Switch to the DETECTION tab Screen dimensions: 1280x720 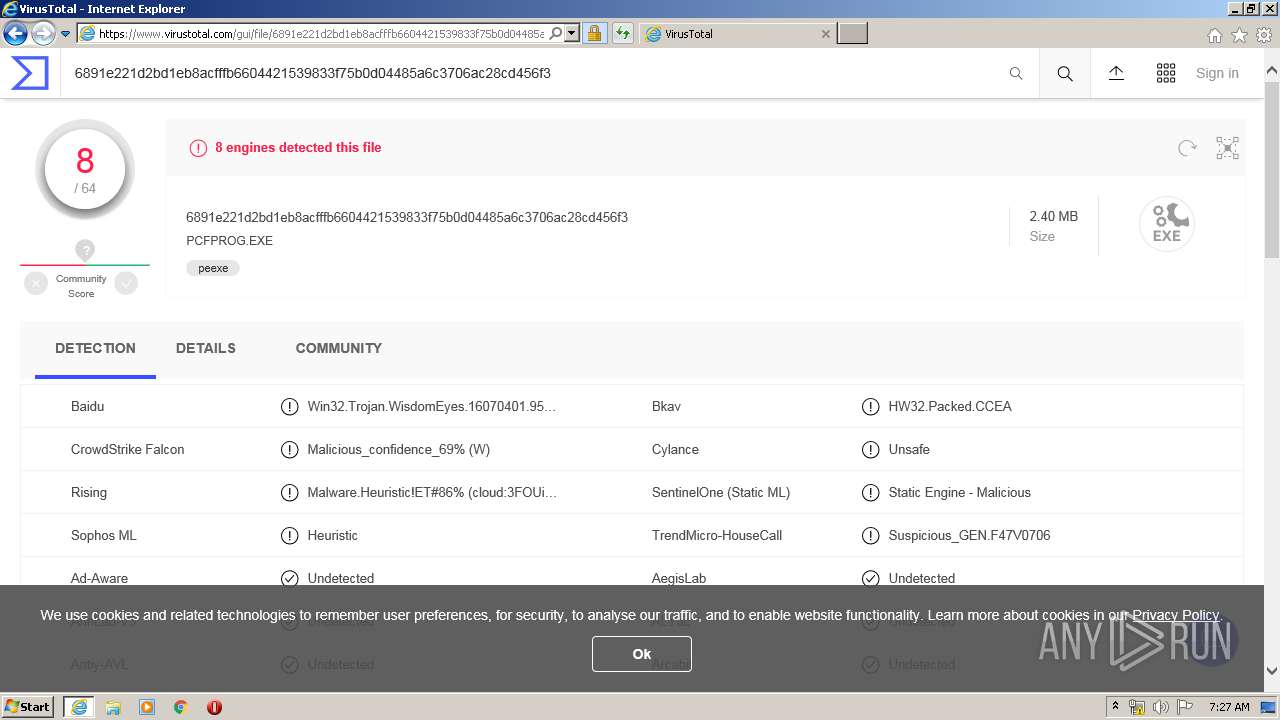pos(95,348)
